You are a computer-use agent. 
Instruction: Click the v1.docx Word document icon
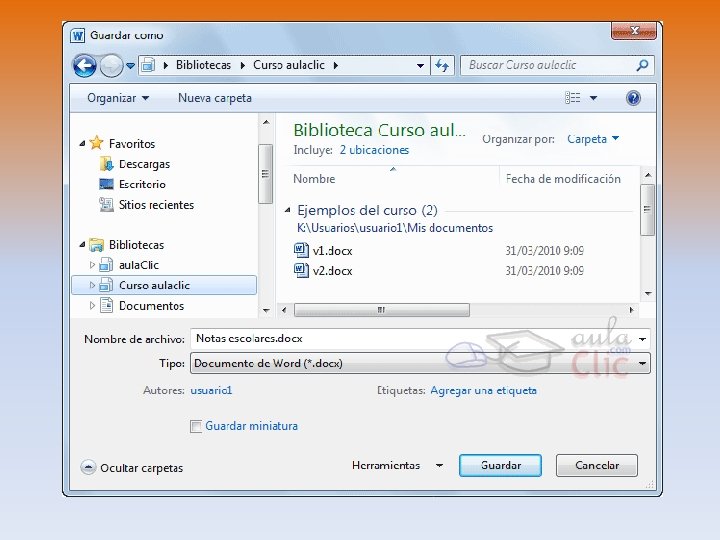301,250
